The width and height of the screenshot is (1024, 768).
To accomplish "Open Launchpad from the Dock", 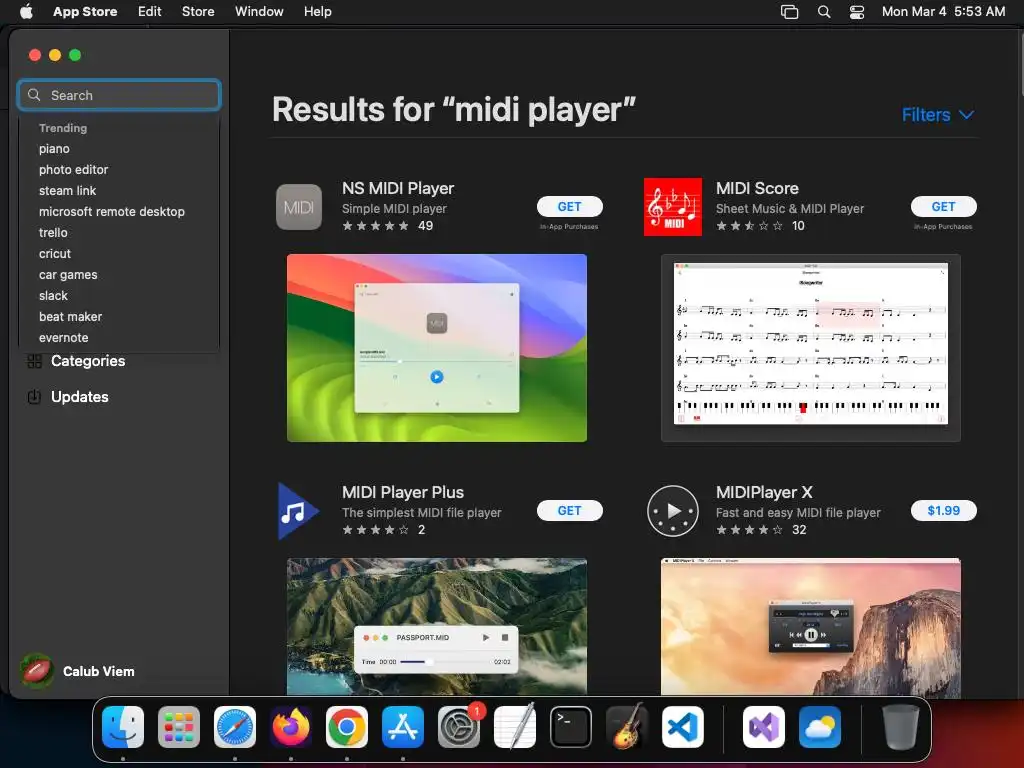I will (x=179, y=727).
